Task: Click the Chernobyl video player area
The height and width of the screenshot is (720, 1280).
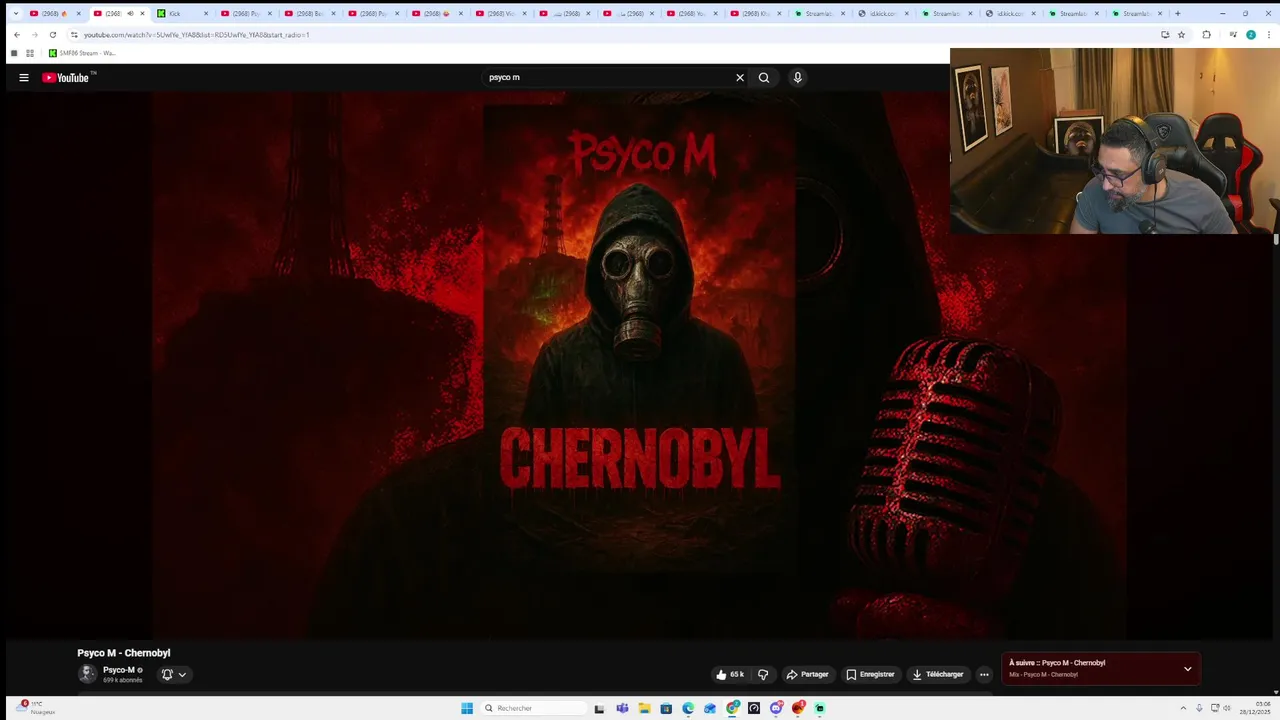Action: click(640, 365)
